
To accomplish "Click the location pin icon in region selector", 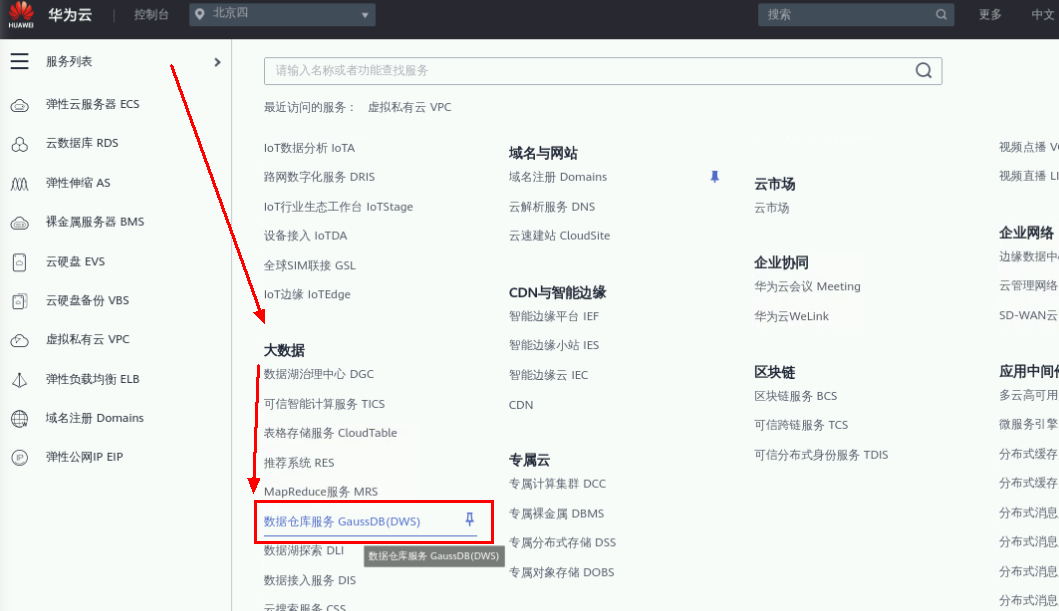I will (199, 14).
